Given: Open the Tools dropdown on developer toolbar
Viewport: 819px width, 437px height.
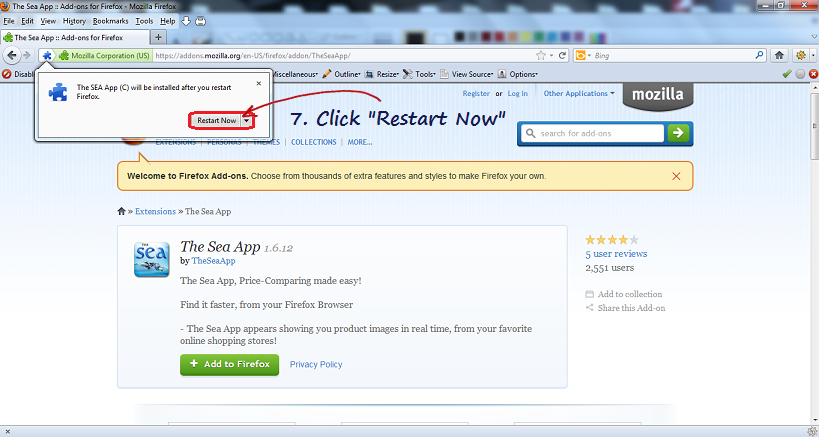Looking at the screenshot, I should 419,74.
